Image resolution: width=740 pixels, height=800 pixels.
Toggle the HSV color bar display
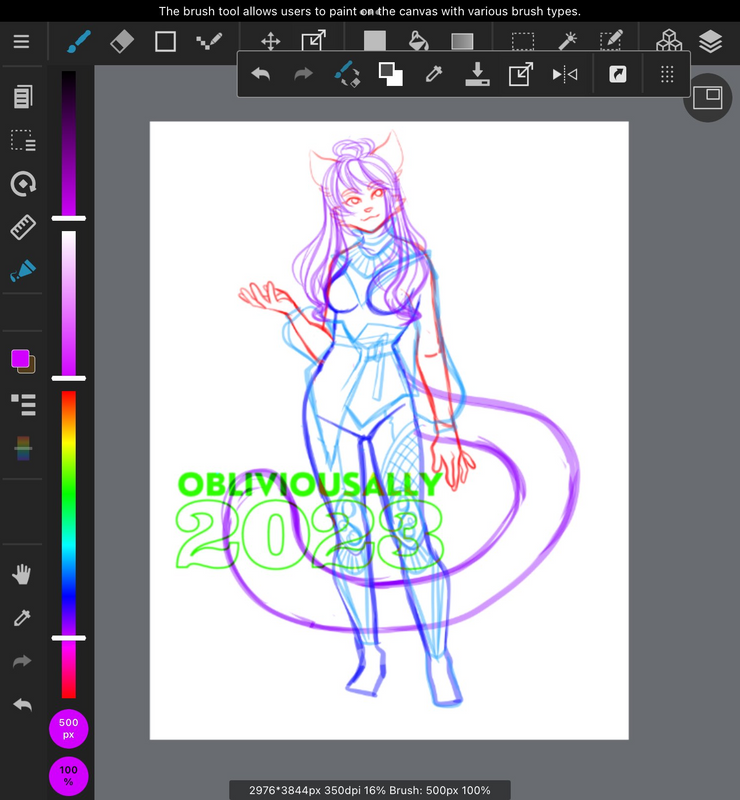click(x=23, y=448)
